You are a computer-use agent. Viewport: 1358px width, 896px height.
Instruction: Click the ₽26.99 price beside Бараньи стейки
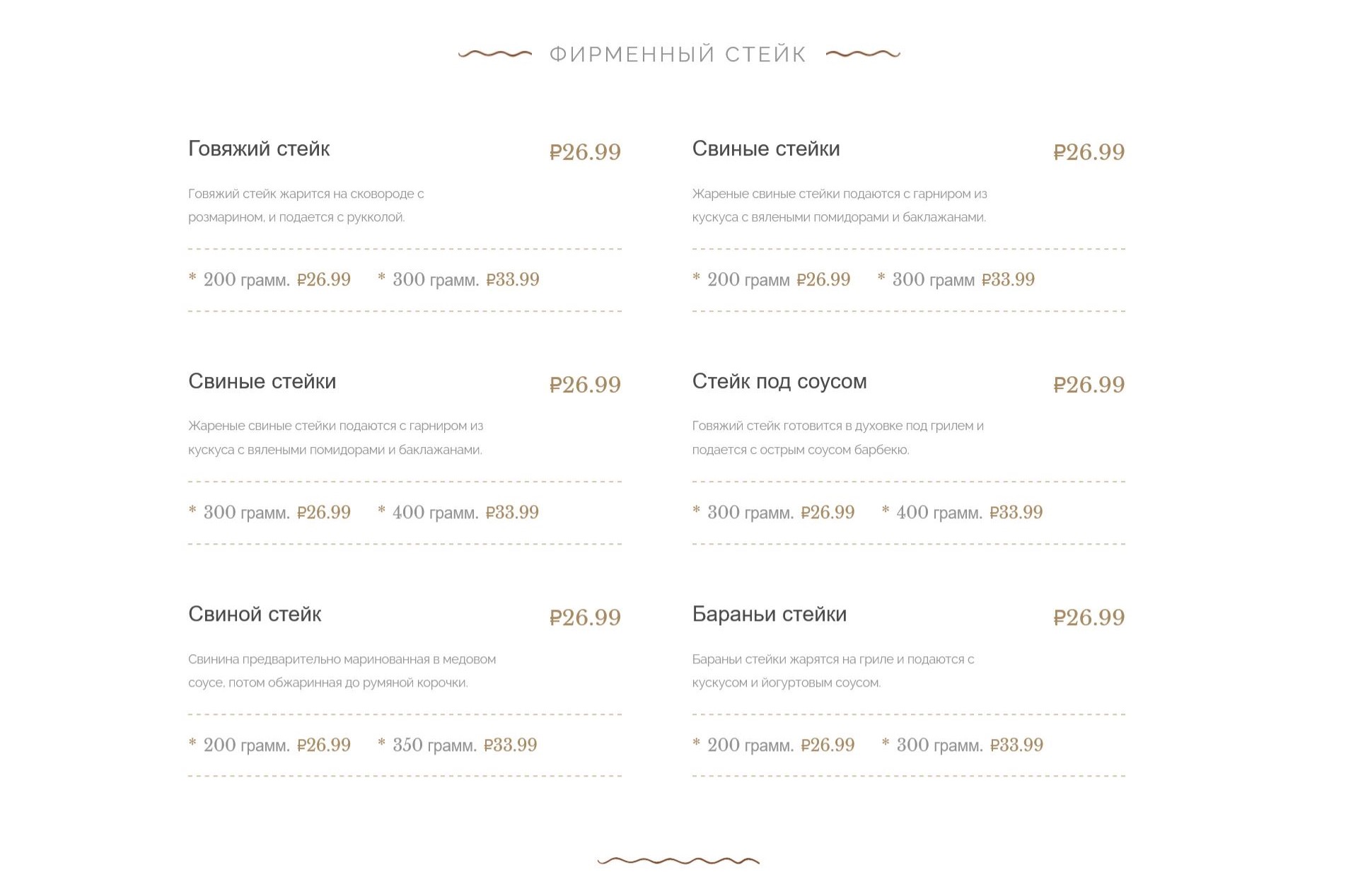tap(1089, 617)
